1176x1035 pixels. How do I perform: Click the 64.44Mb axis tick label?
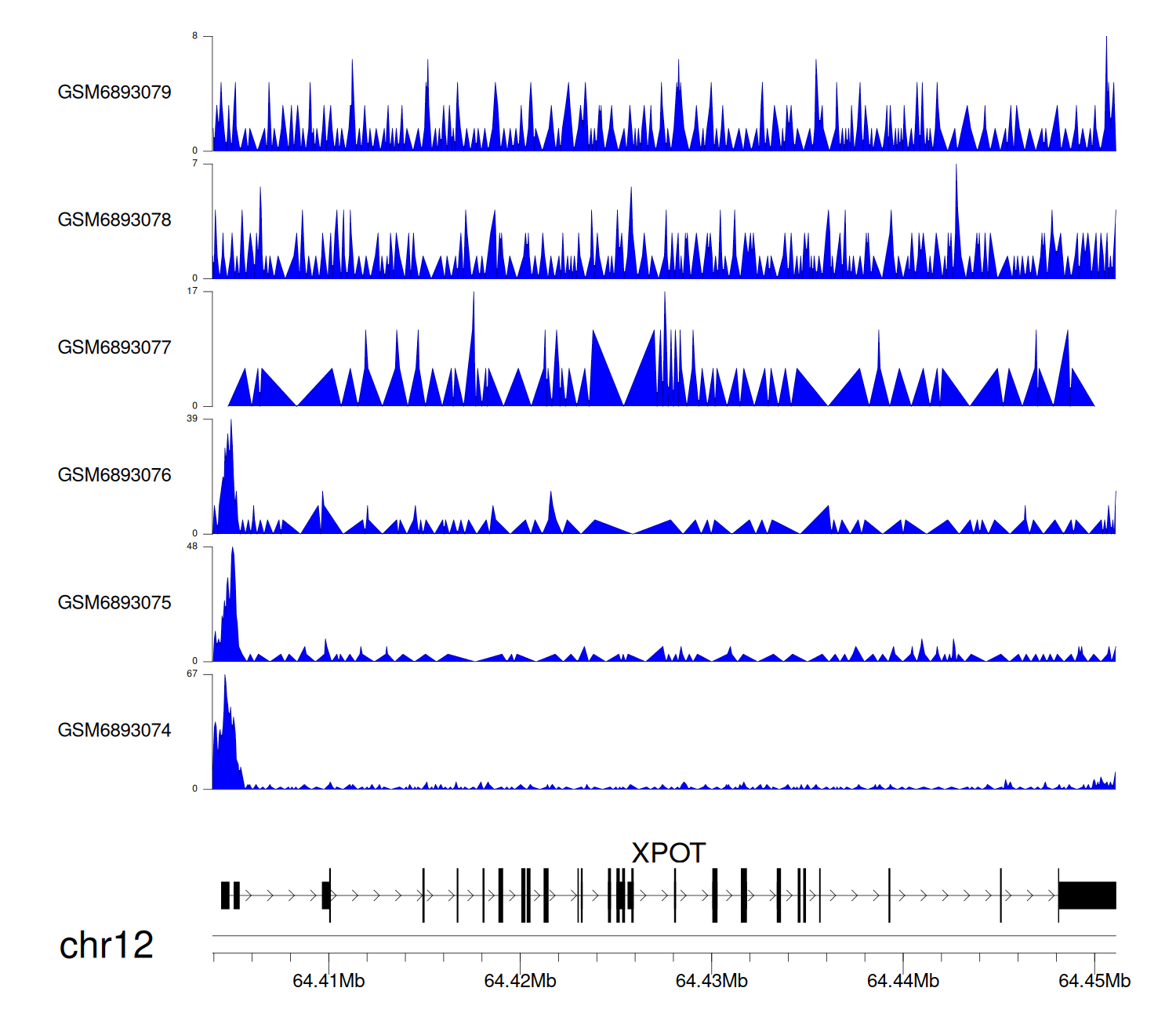coord(902,981)
